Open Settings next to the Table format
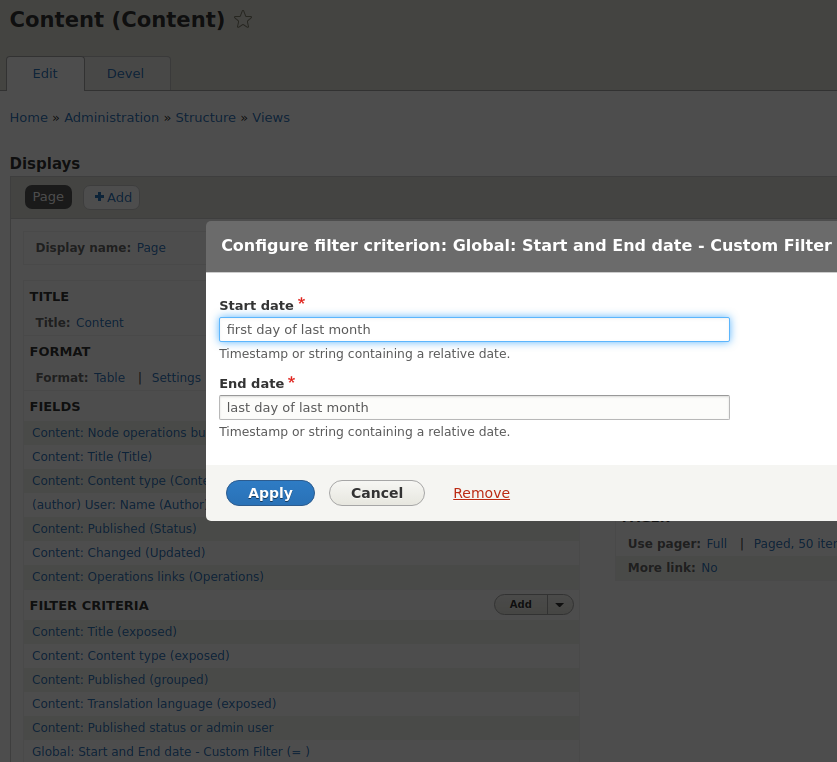The width and height of the screenshot is (837, 762). [176, 377]
